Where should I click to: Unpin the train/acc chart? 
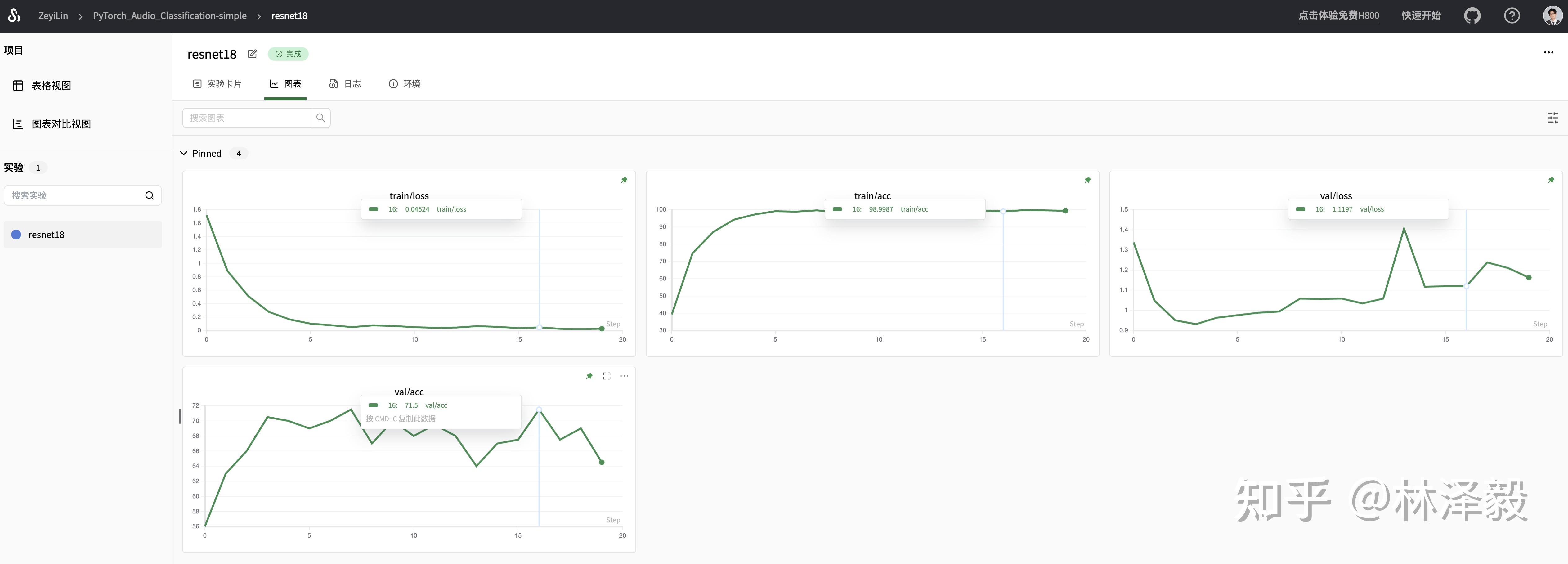point(1087,180)
